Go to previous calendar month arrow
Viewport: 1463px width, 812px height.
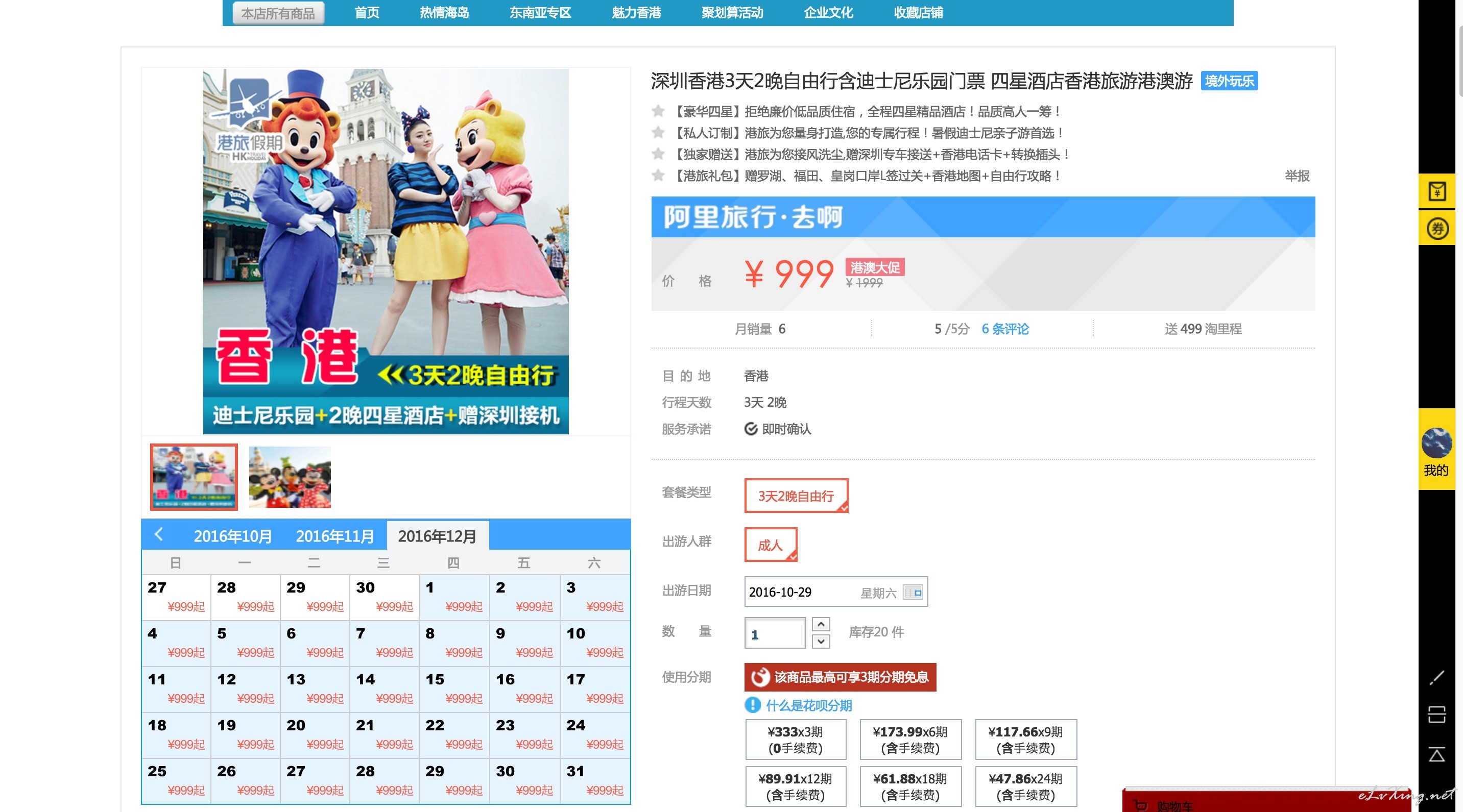pos(159,534)
